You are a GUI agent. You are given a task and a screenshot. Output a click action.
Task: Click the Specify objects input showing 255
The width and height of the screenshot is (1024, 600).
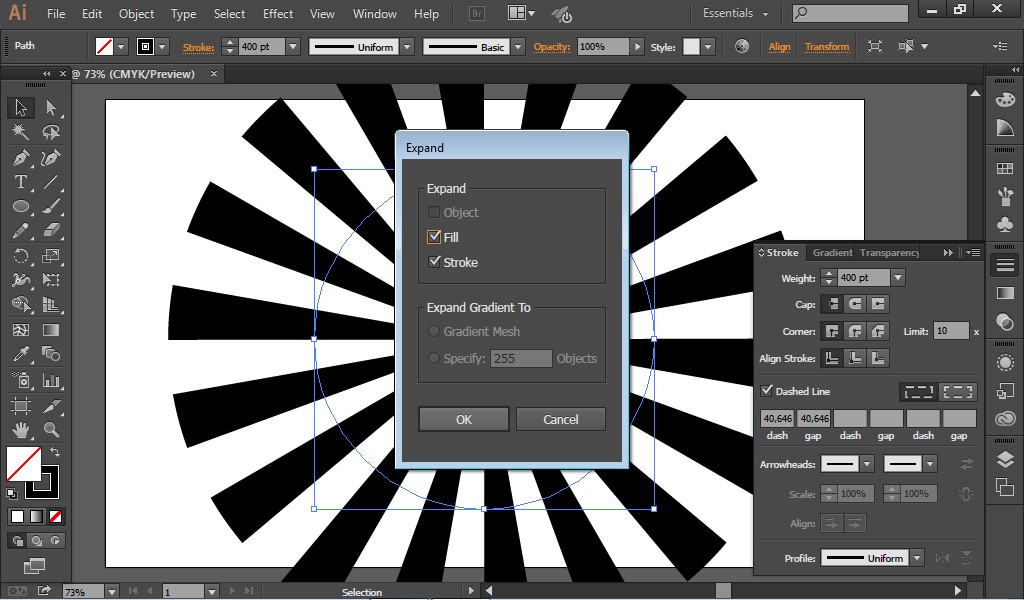521,357
